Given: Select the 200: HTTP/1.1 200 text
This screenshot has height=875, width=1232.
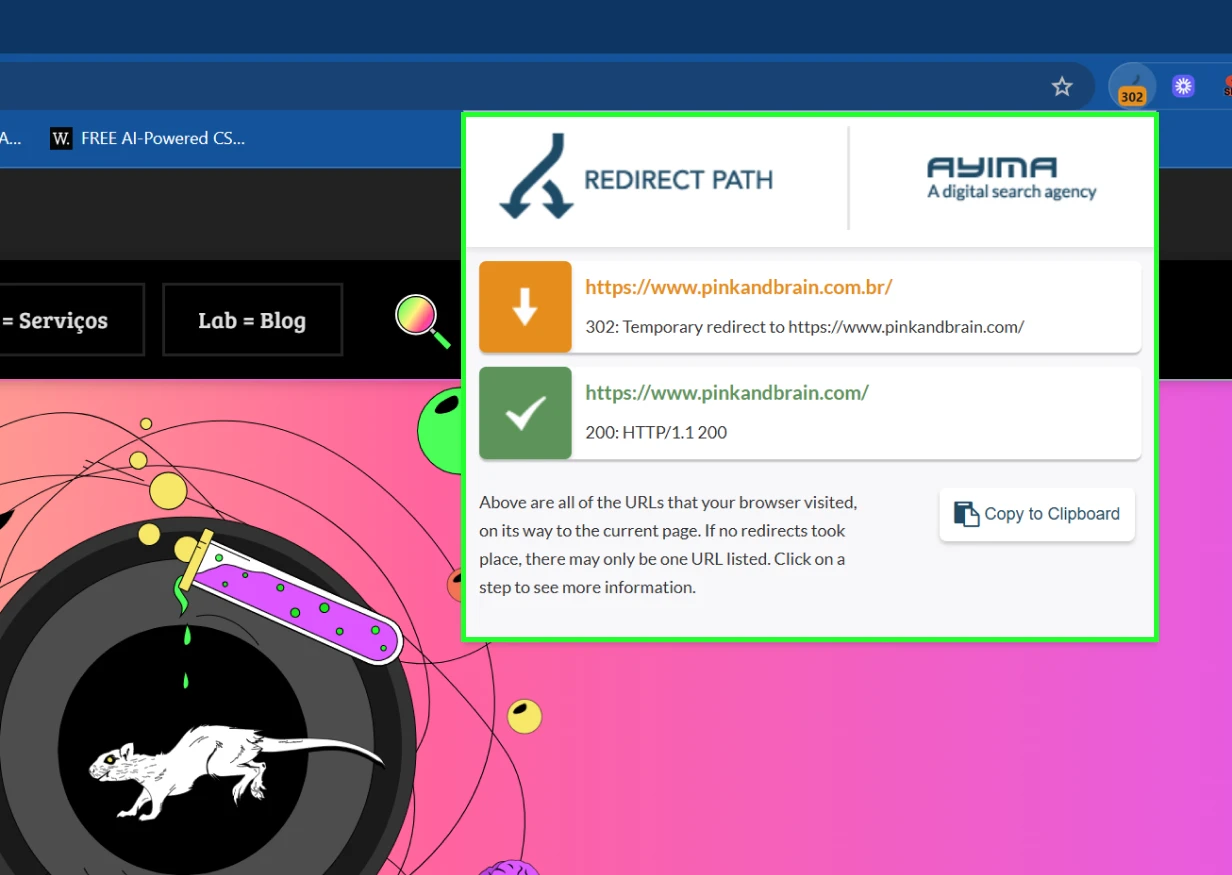Looking at the screenshot, I should pos(656,433).
